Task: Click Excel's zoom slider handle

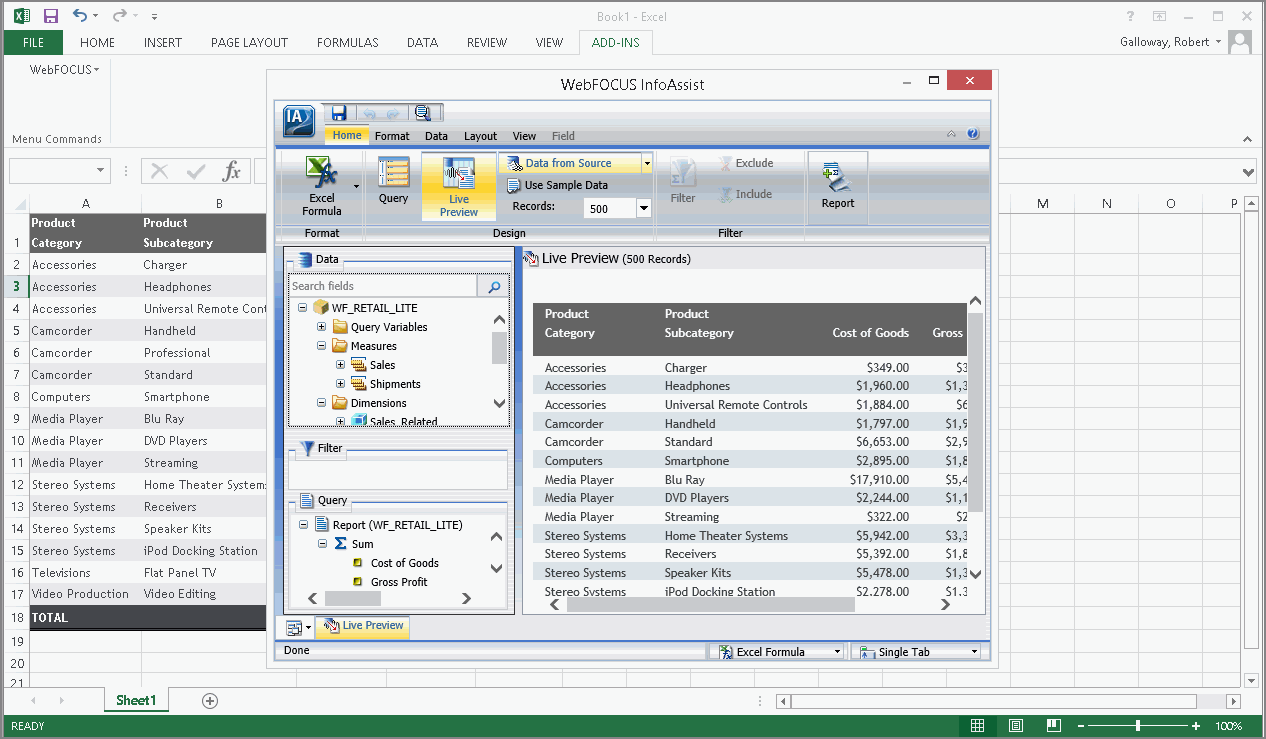Action: click(x=1137, y=726)
